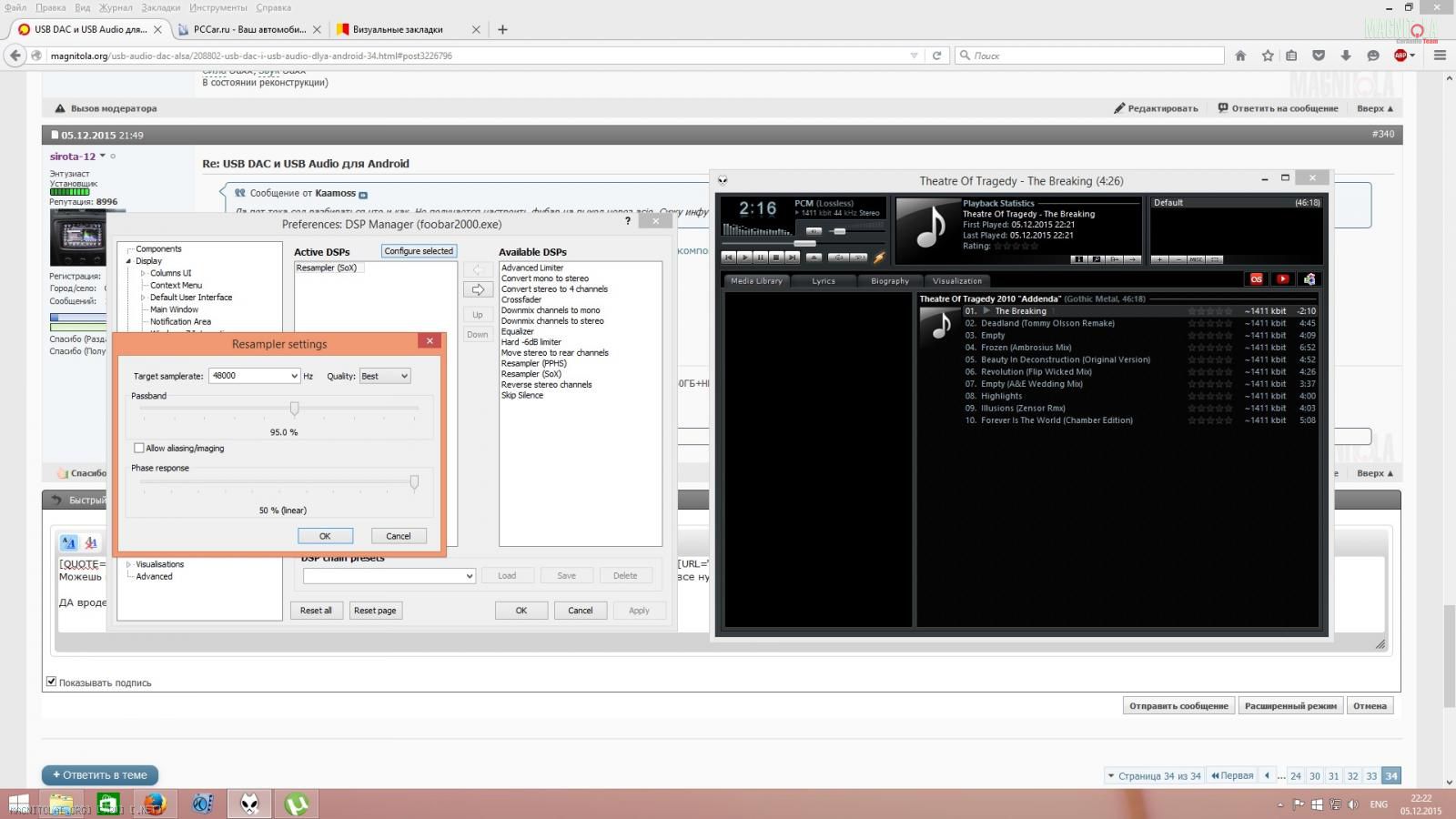
Task: Go to forum page 33
Action: (x=1371, y=776)
